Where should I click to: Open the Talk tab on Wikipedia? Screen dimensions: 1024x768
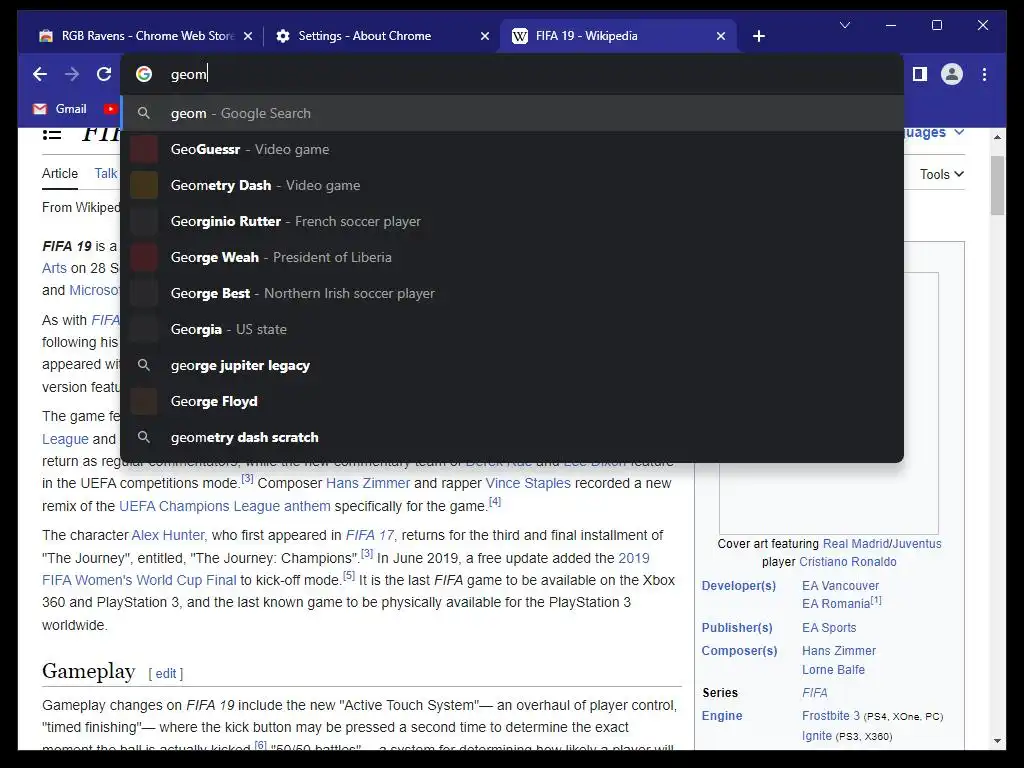point(105,173)
